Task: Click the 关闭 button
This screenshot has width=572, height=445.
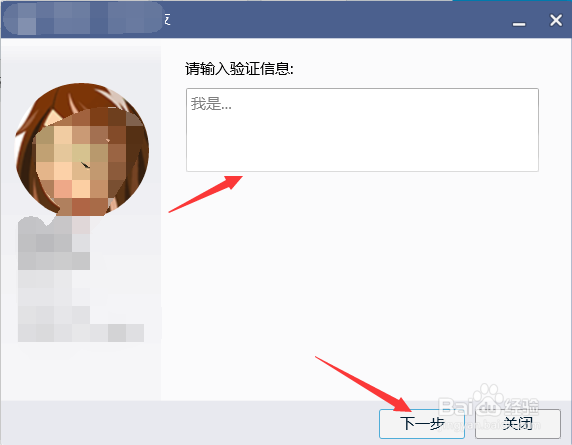Action: (518, 424)
